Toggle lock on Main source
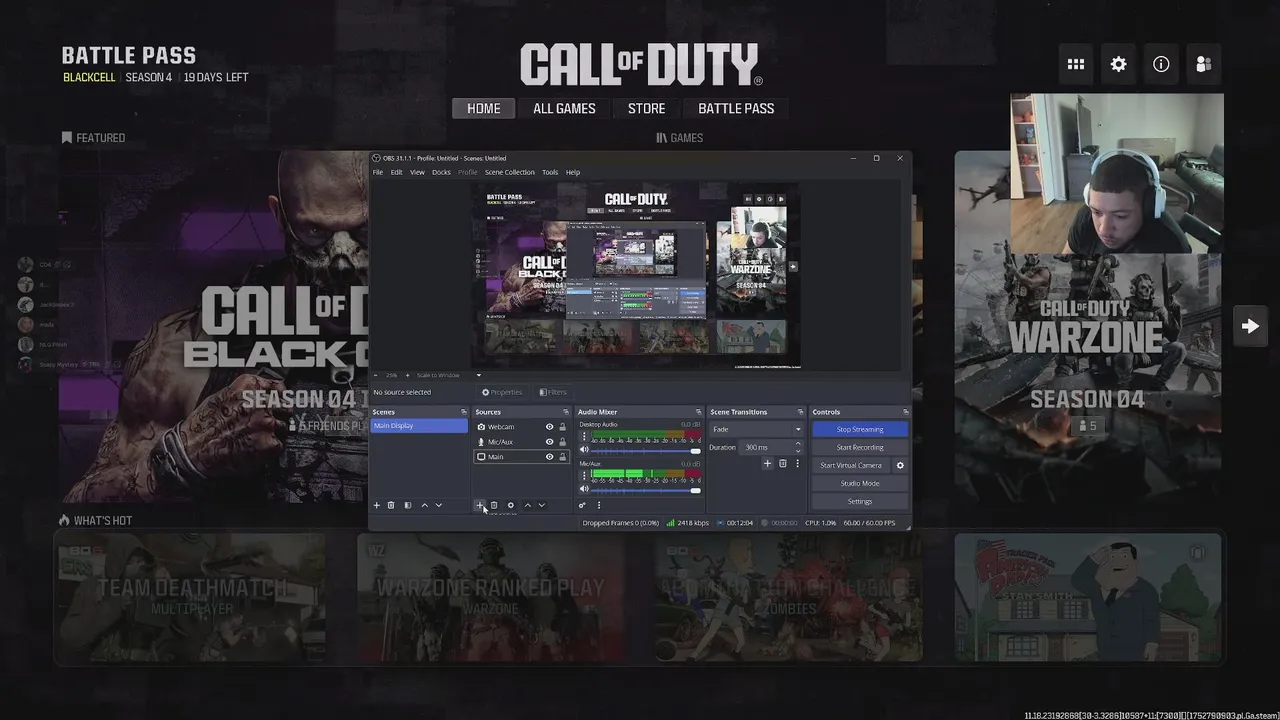The image size is (1280, 720). click(562, 457)
